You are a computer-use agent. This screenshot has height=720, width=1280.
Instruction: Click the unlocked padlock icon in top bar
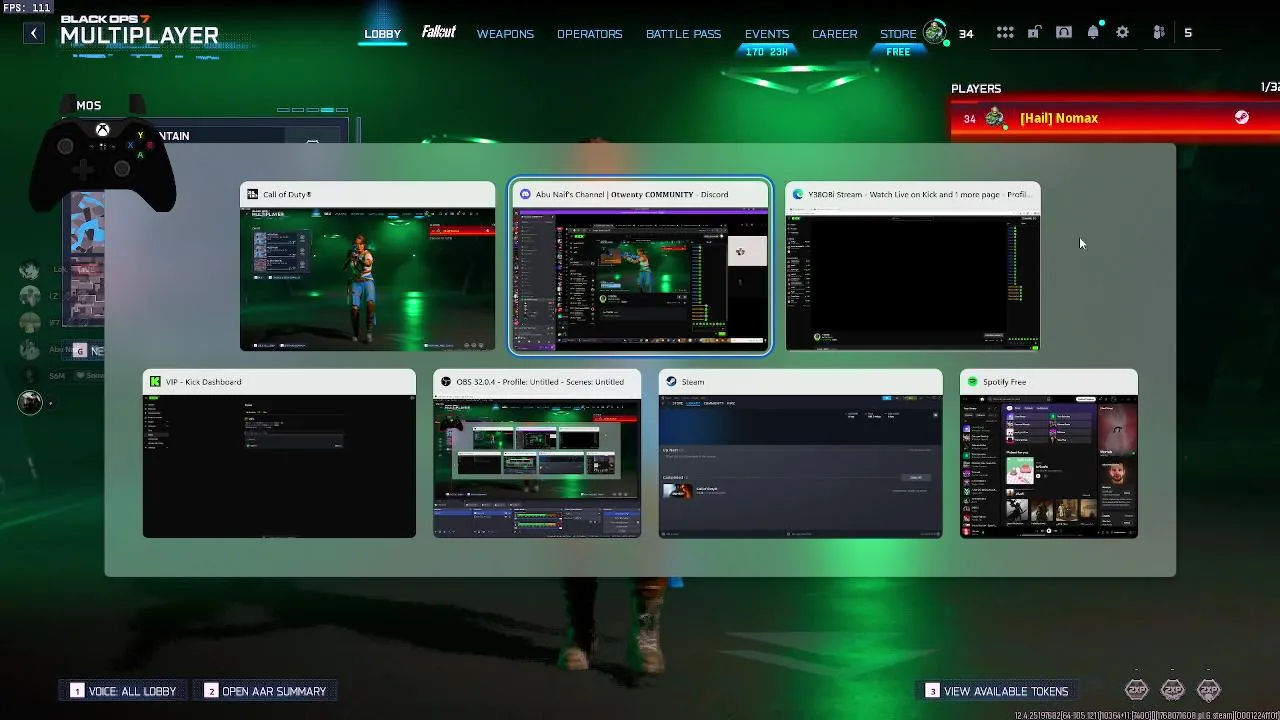(1034, 33)
